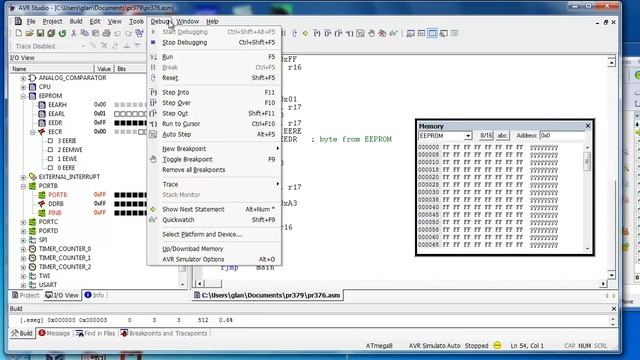Select AVR Simulator Options menu entry
640x360 pixels.
[x=215, y=260]
